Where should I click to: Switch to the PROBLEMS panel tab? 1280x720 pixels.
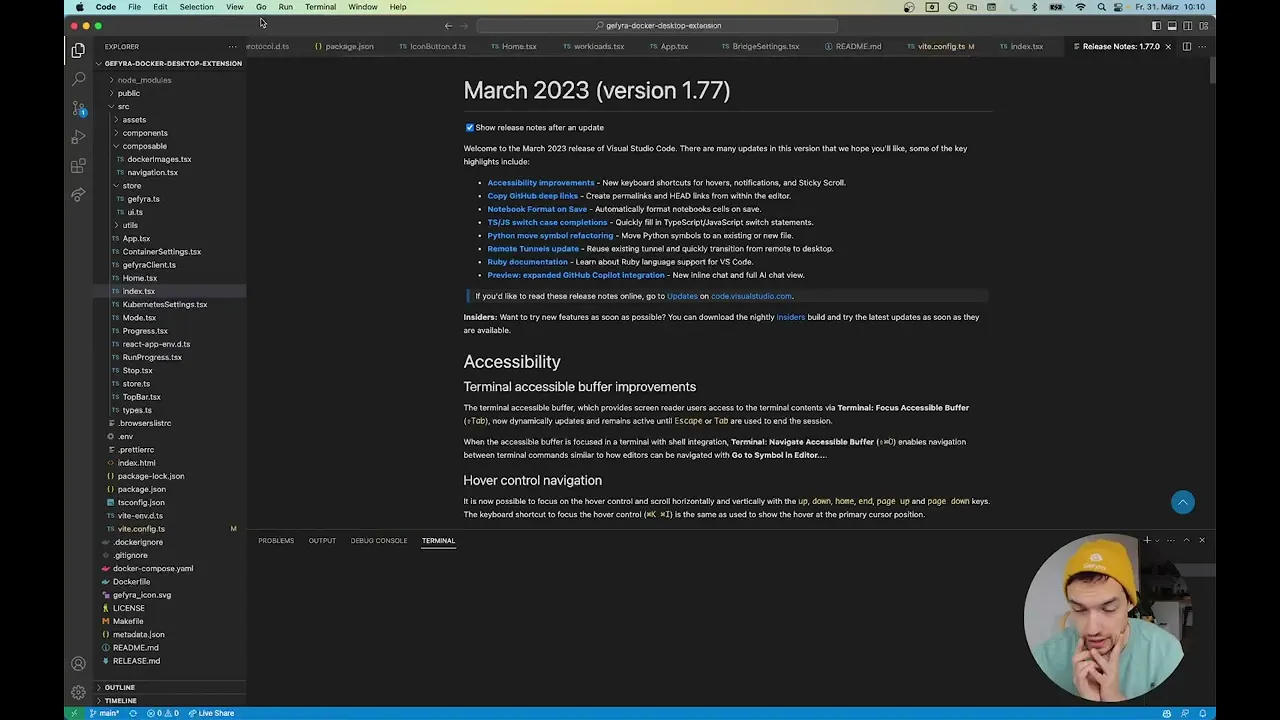tap(276, 541)
